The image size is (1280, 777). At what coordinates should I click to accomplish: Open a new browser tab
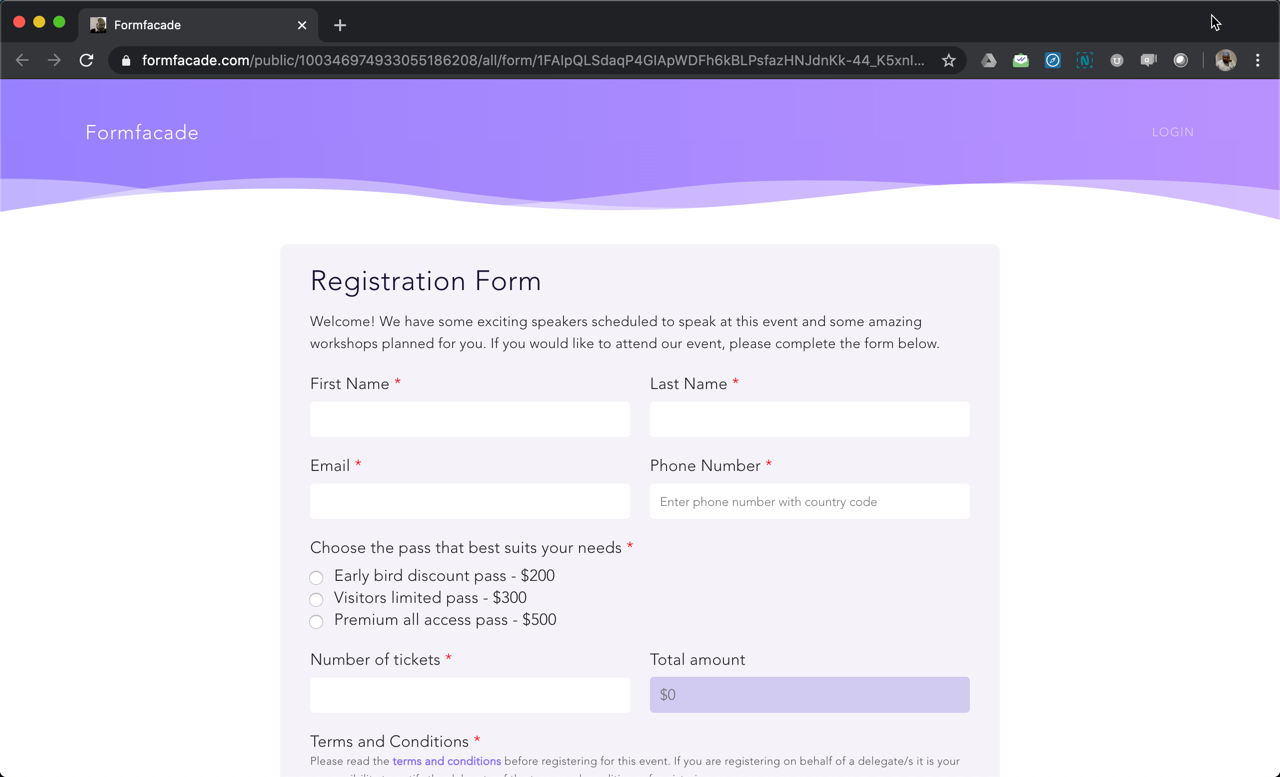point(340,25)
